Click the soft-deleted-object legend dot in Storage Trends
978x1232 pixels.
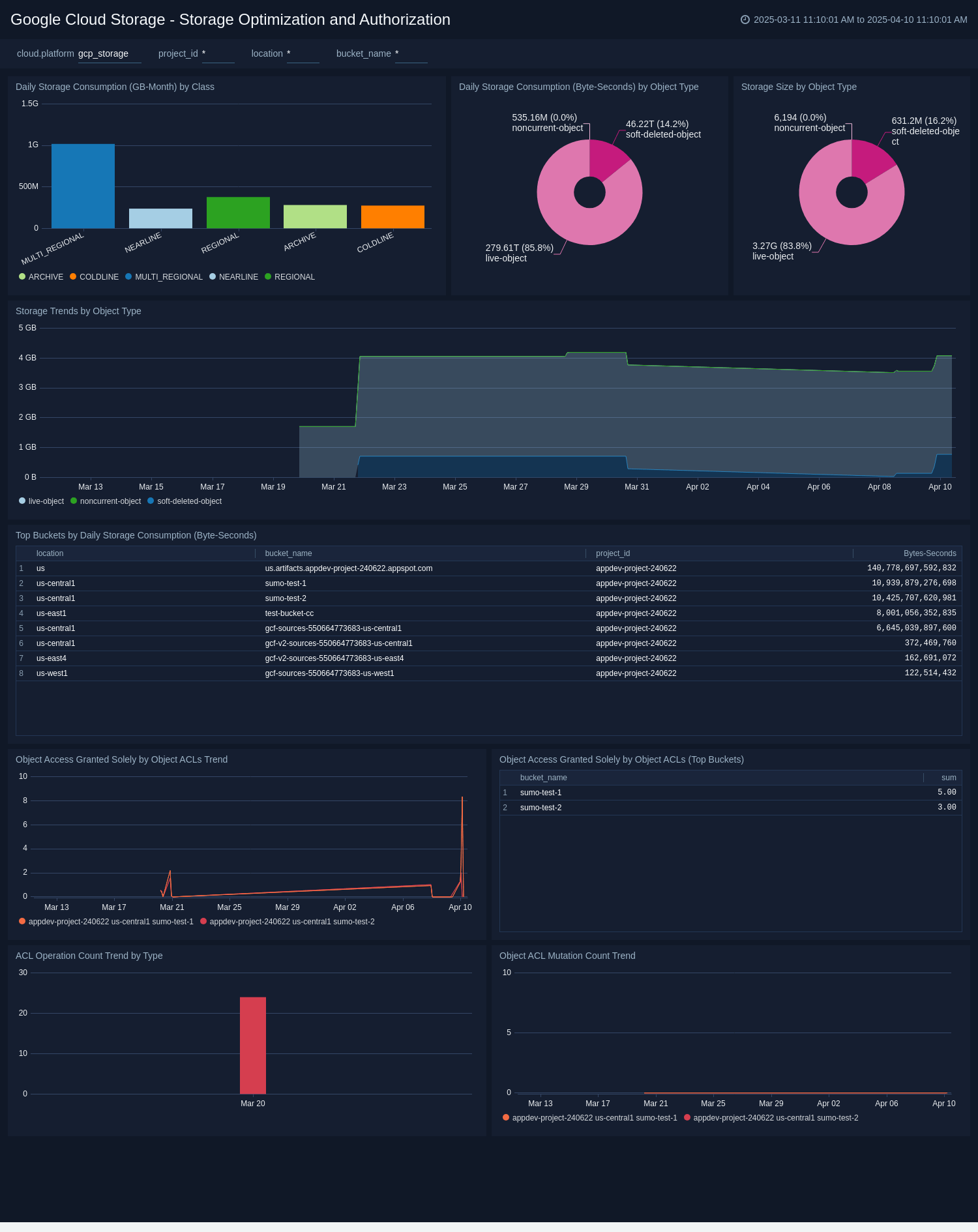(151, 501)
